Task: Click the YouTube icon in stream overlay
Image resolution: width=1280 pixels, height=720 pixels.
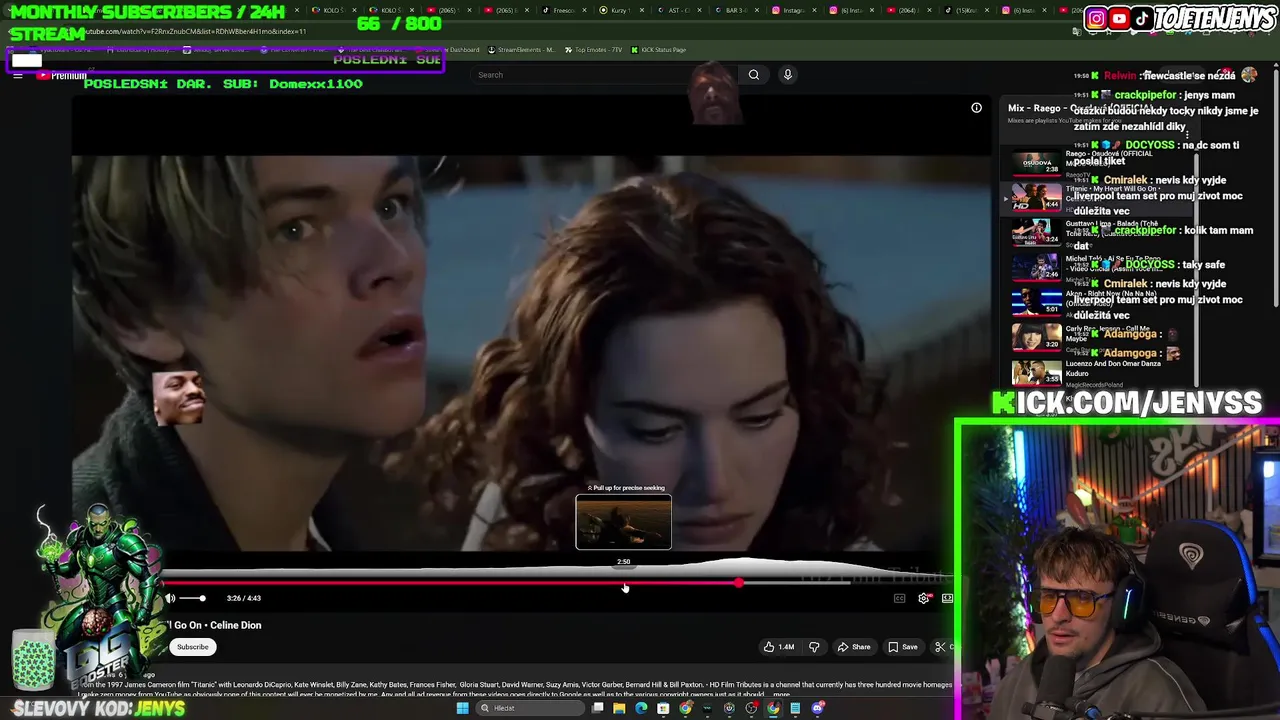Action: coord(1119,18)
